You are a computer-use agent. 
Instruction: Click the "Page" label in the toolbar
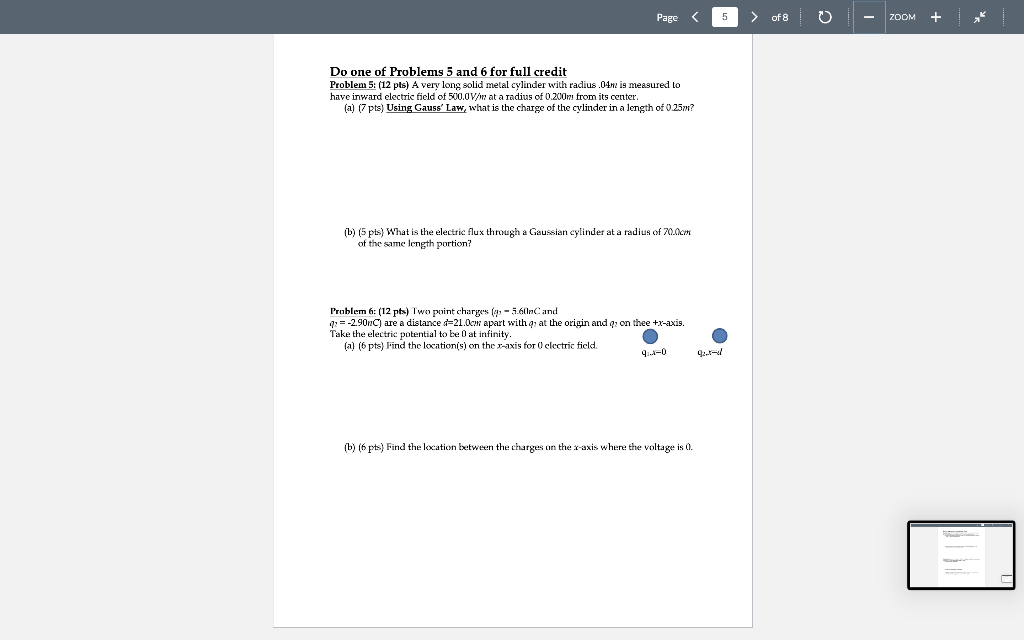coord(667,18)
